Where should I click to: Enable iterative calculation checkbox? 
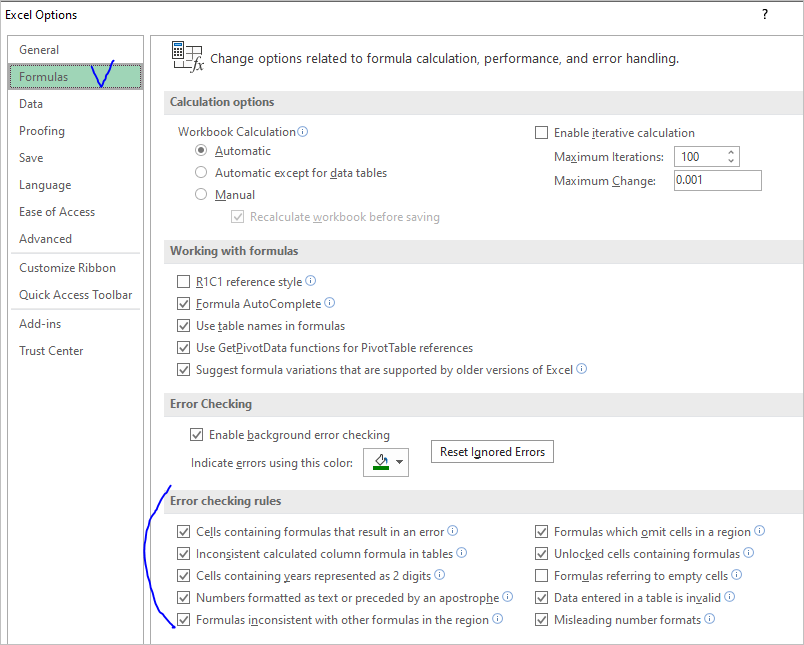point(541,133)
